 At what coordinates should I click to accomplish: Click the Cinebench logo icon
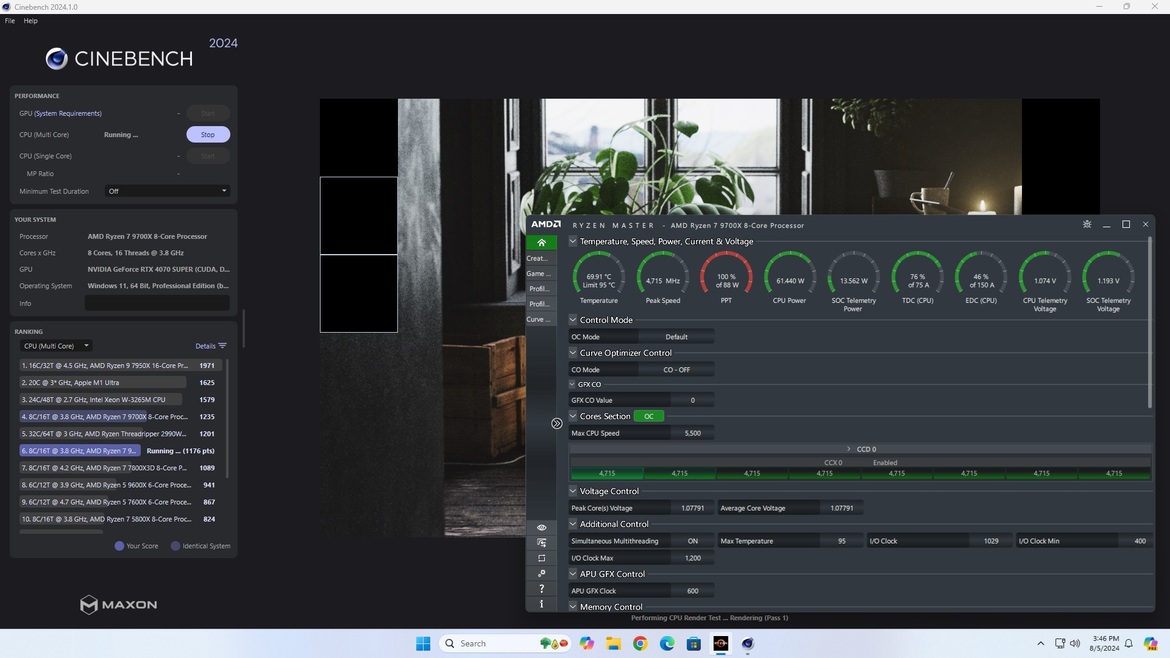57,58
